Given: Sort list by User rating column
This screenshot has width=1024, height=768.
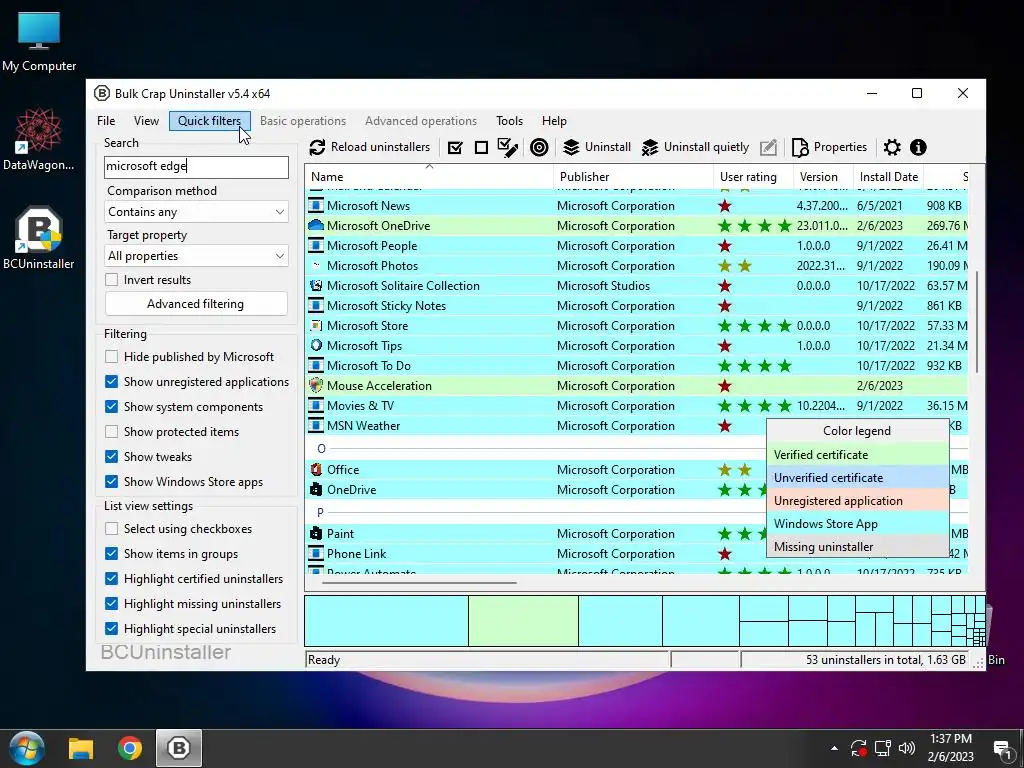Looking at the screenshot, I should [754, 176].
